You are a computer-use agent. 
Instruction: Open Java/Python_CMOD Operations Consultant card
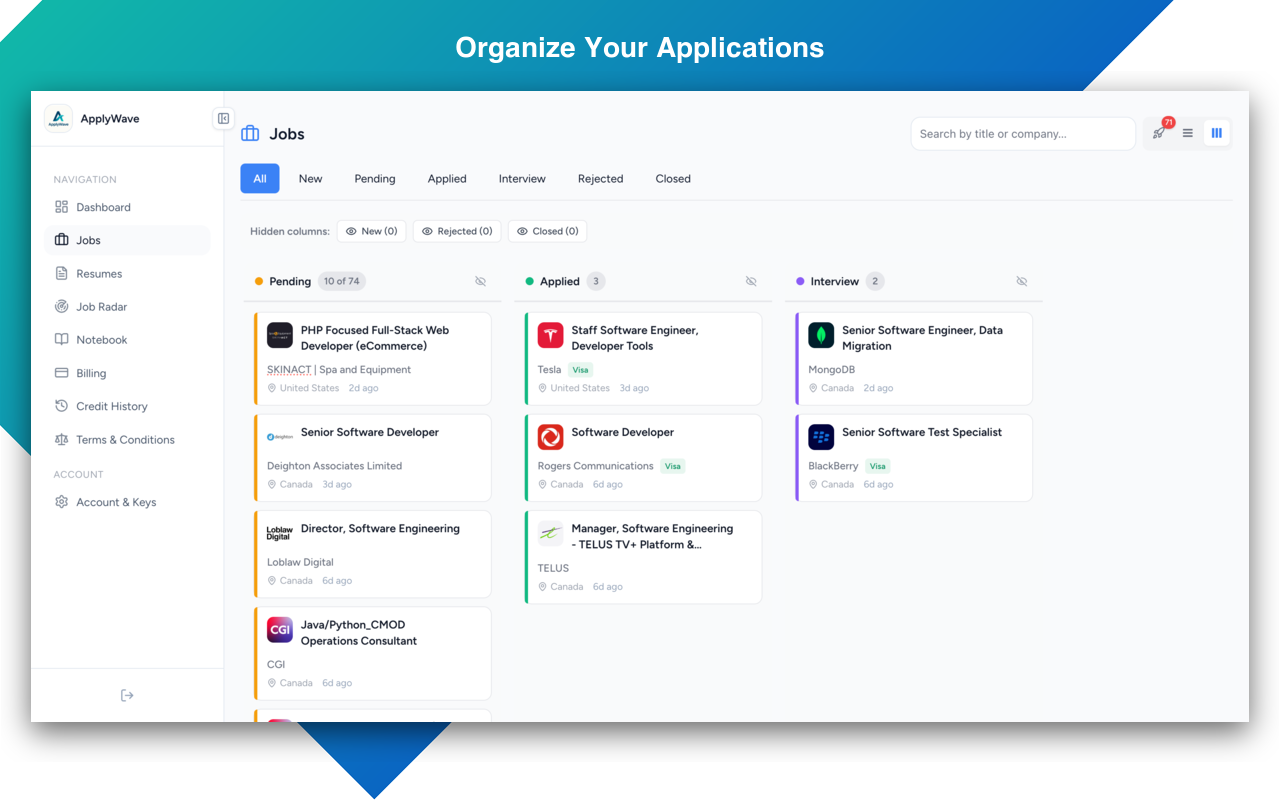pos(373,653)
